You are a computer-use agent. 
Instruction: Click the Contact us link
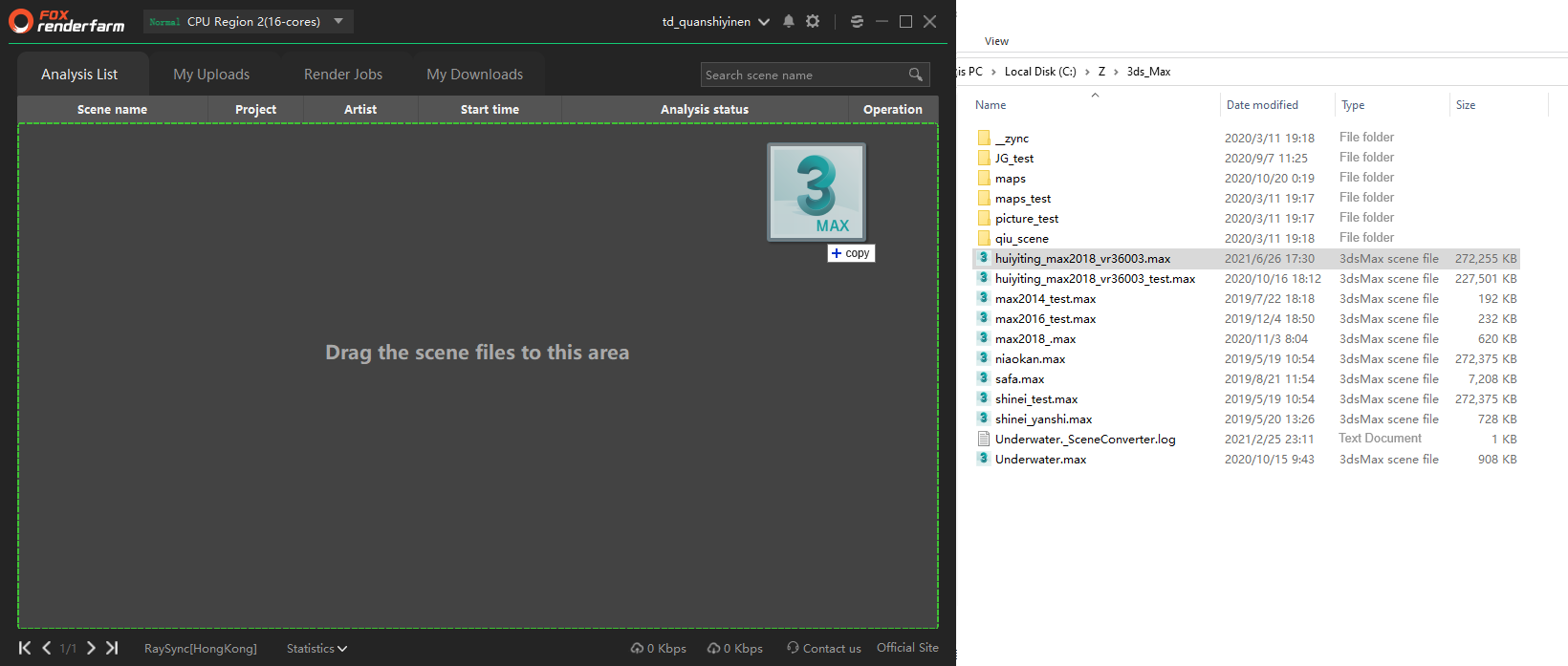click(x=832, y=648)
